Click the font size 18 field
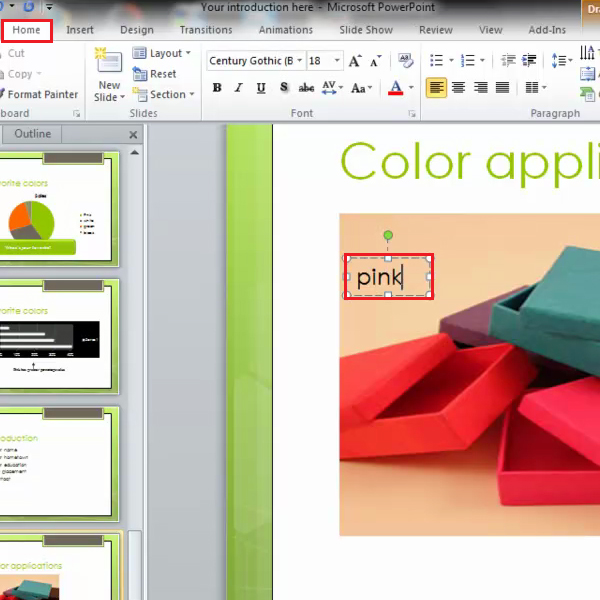 click(320, 61)
